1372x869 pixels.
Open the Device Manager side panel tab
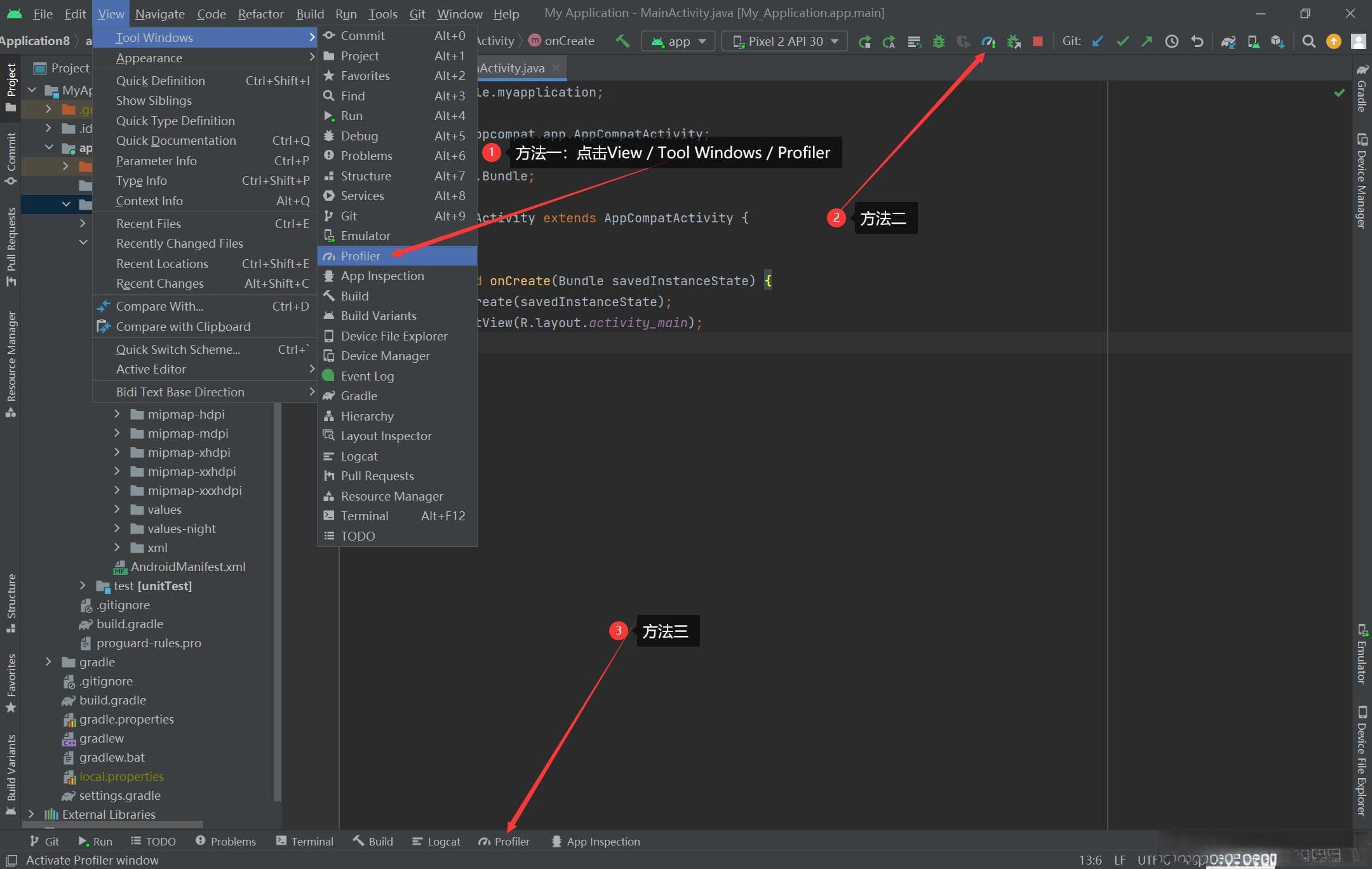click(1362, 180)
